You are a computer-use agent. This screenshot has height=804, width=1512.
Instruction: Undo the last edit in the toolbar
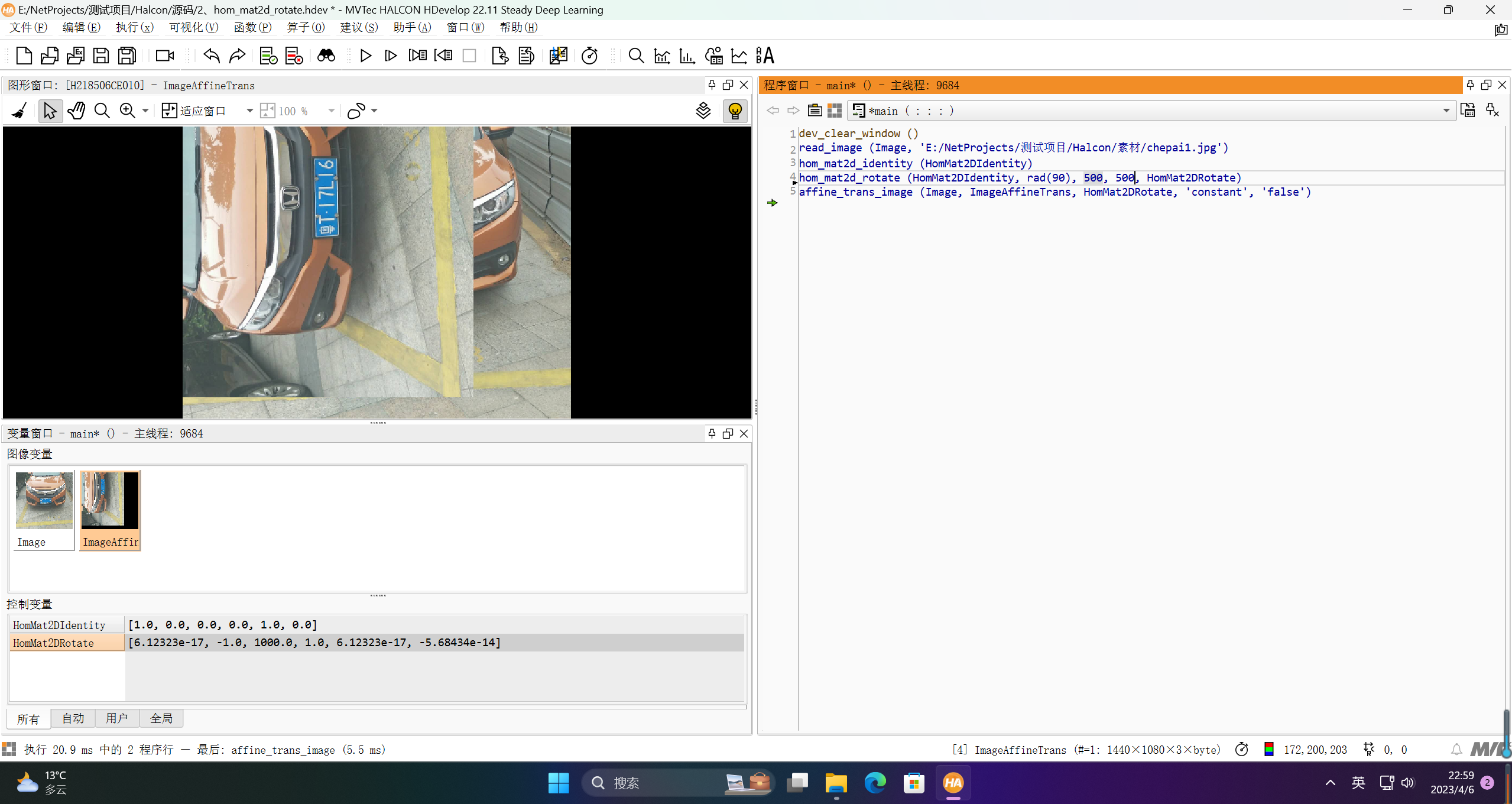tap(210, 56)
